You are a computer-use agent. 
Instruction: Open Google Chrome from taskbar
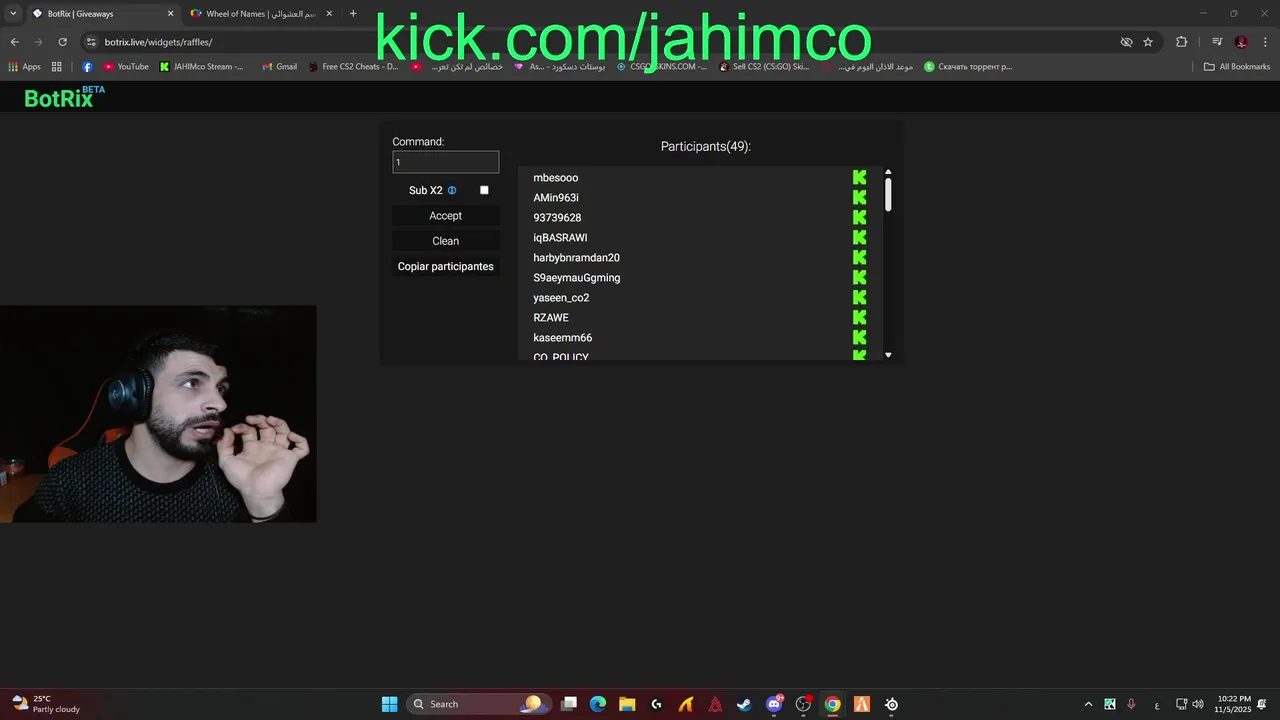point(832,704)
